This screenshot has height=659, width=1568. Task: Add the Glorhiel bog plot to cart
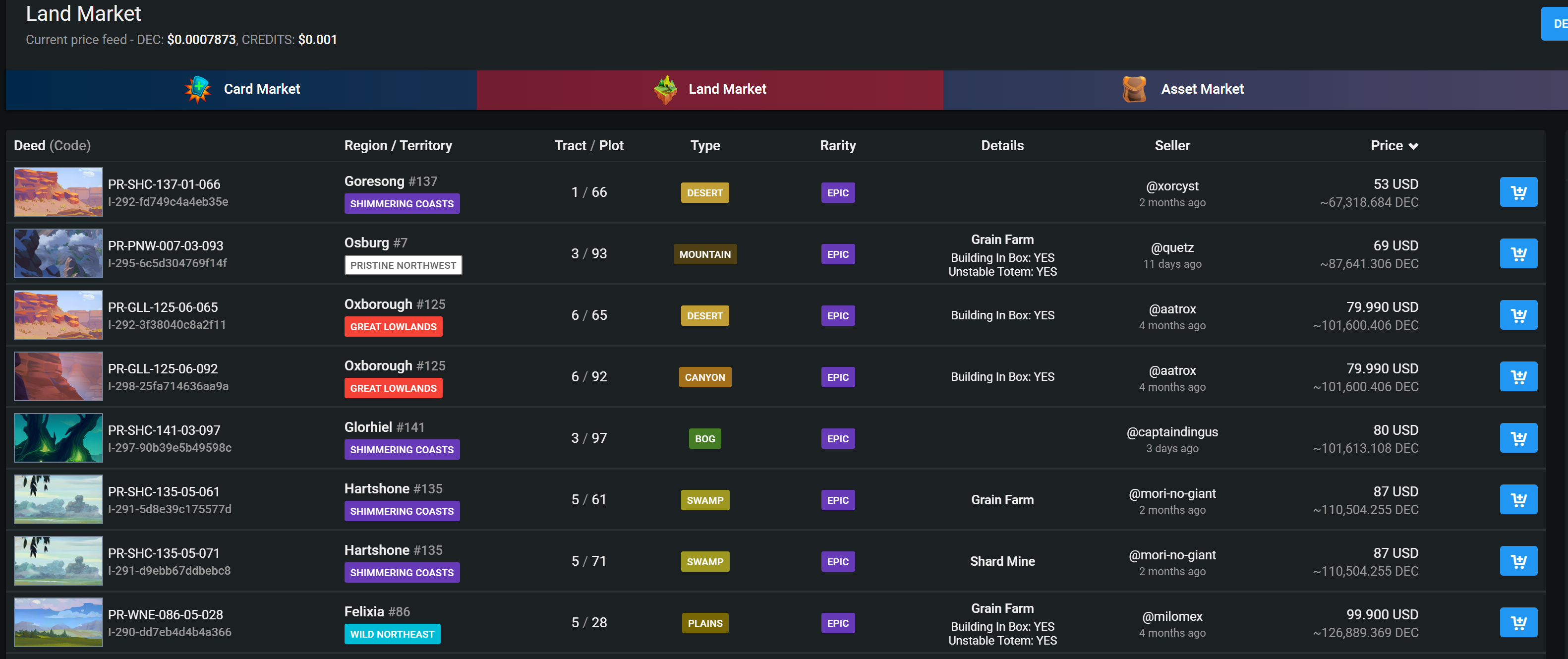pyautogui.click(x=1518, y=438)
